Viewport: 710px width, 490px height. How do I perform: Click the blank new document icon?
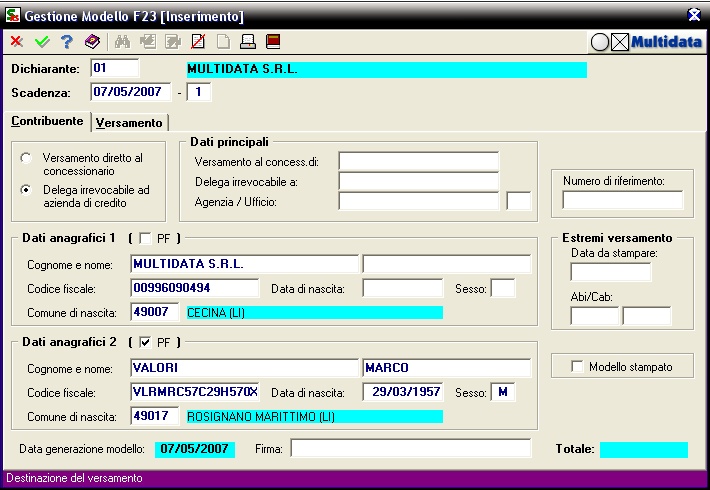223,42
